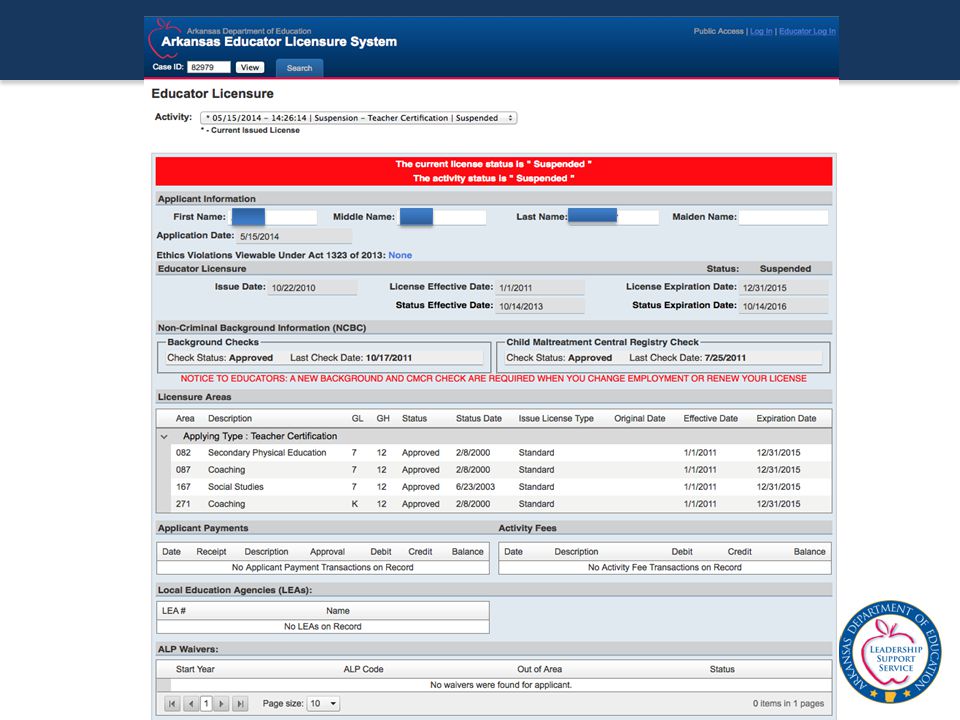Screen dimensions: 960x720
Task: Click the GL column header
Action: pyautogui.click(x=358, y=418)
